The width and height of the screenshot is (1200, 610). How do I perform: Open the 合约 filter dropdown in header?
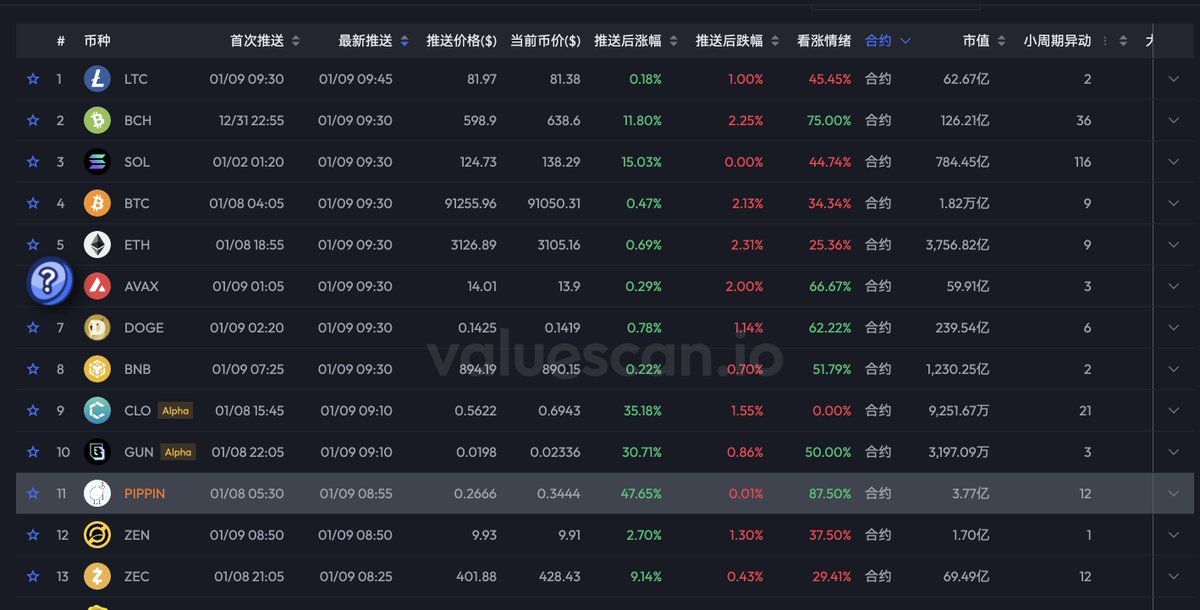point(888,41)
